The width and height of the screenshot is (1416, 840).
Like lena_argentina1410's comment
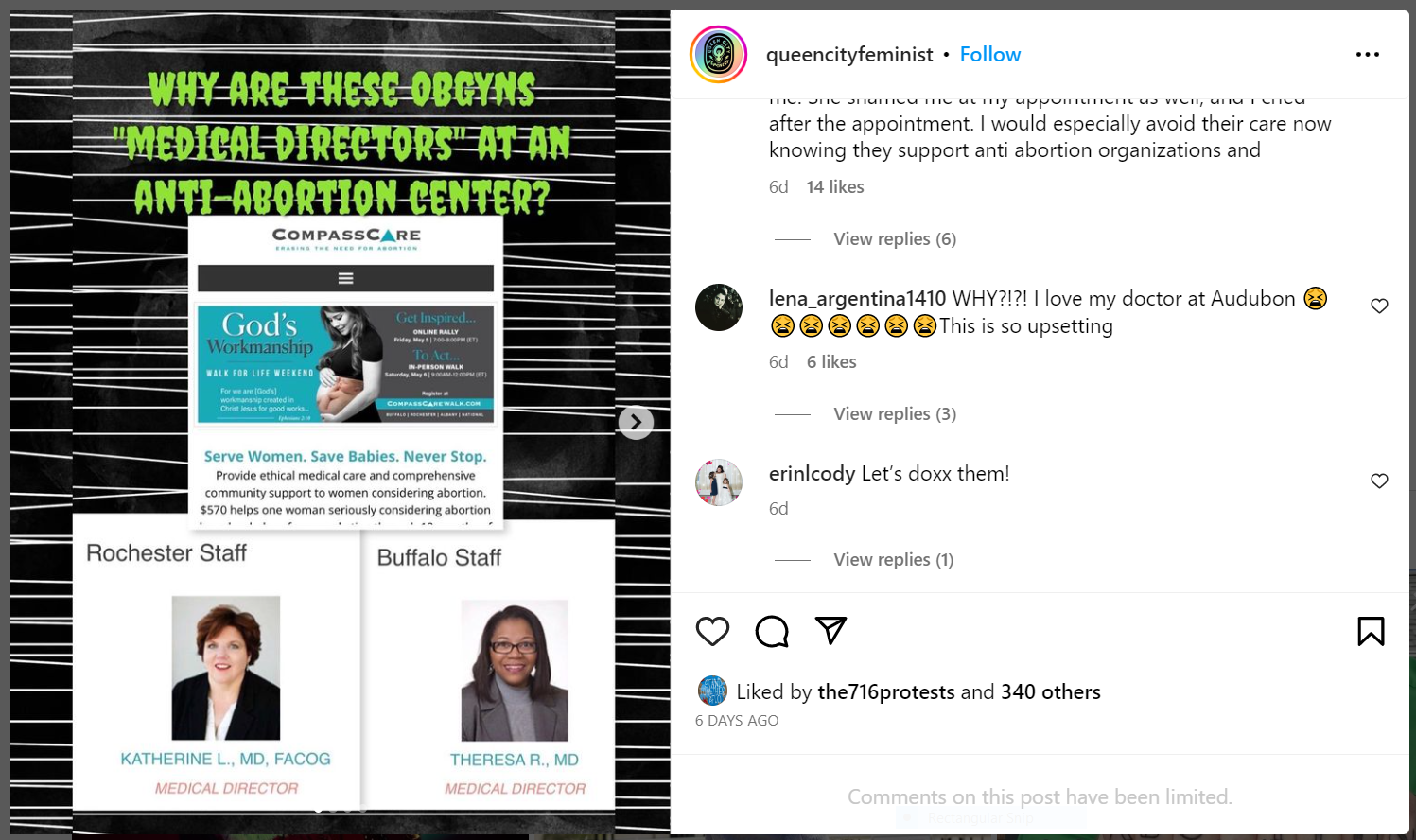[1379, 306]
